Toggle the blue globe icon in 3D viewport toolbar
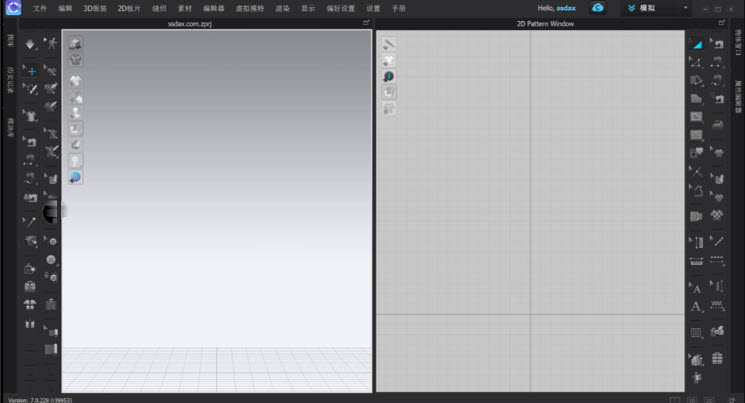This screenshot has height=403, width=745. 75,177
